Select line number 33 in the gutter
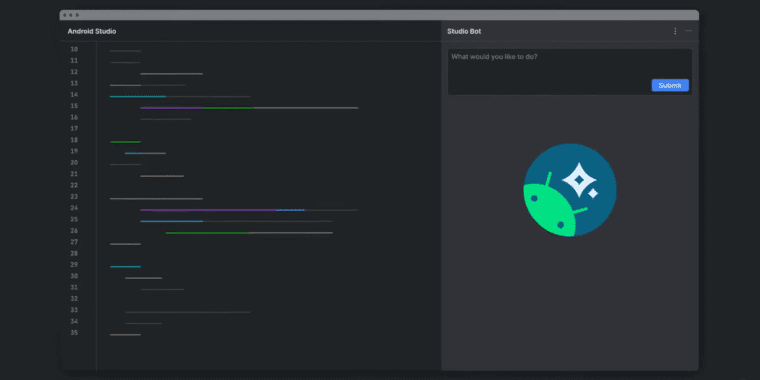Screen dimensions: 760x380 coord(74,310)
